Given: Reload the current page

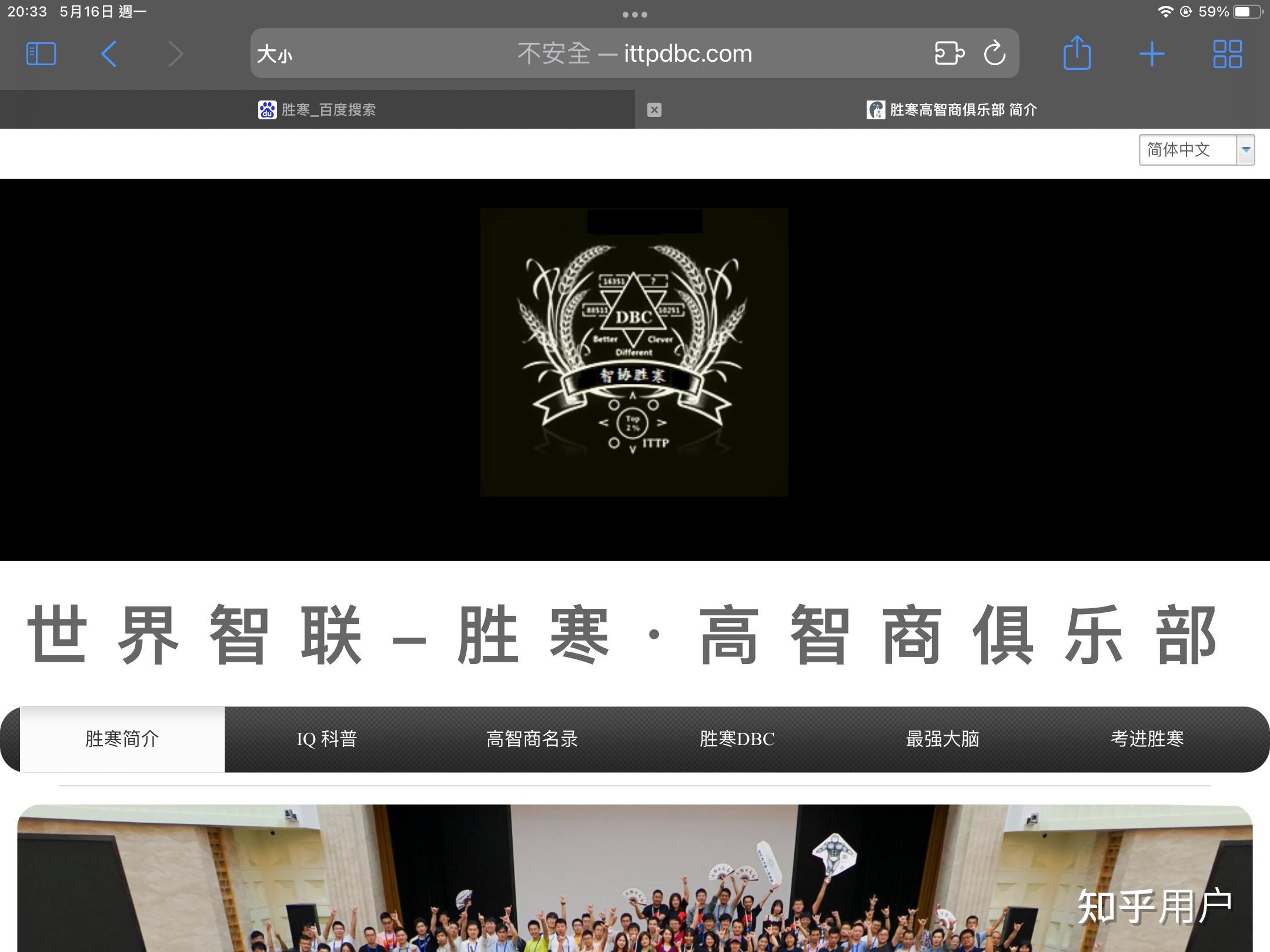Looking at the screenshot, I should click(x=994, y=53).
